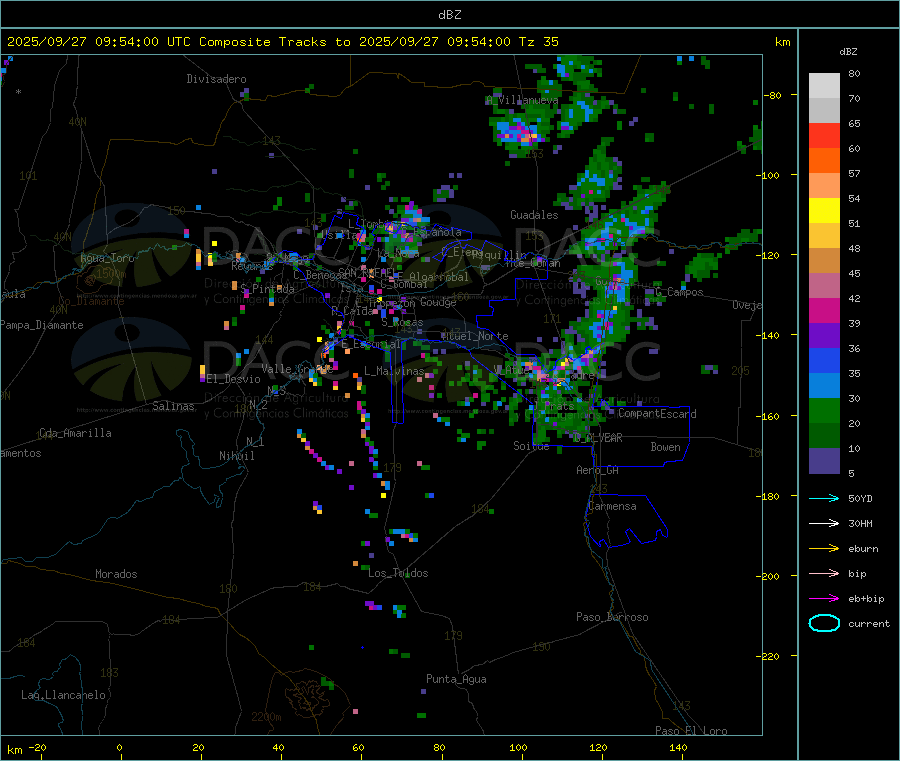
Task: Click the Lag.Llancanelo map label
Action: tap(63, 695)
